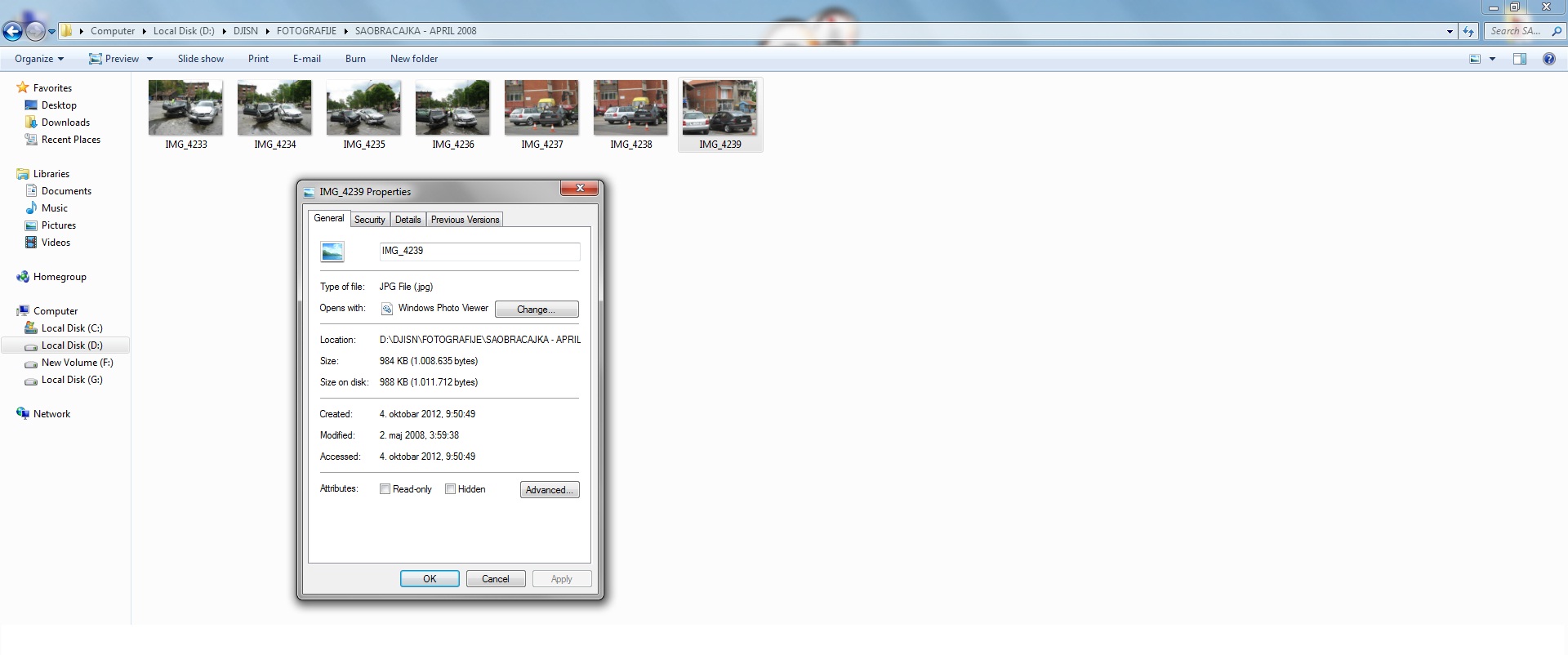Go forward with the Forward arrow button
Viewport: 1568px width, 655px height.
[35, 31]
